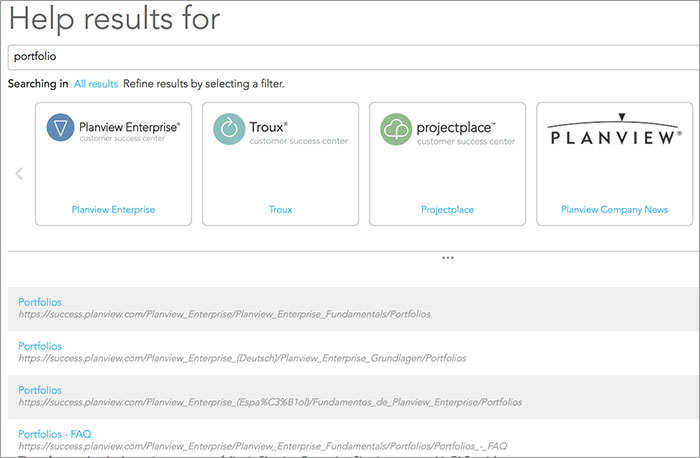Open the Portfolios - FAQ result
Screen dimensions: 700x458
click(54, 434)
